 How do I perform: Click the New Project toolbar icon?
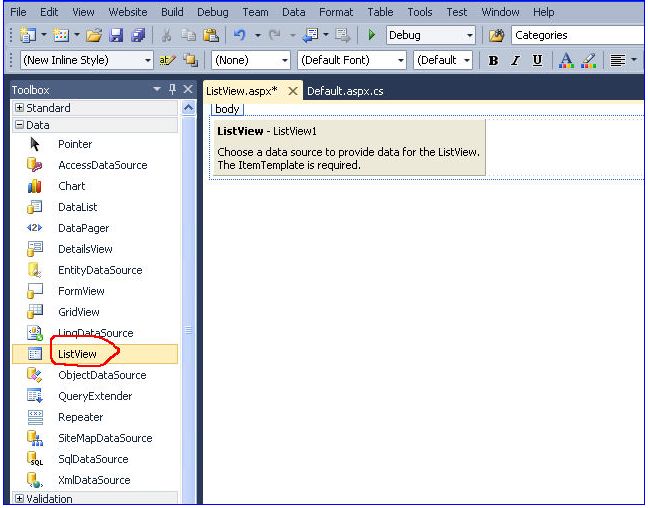(27, 36)
